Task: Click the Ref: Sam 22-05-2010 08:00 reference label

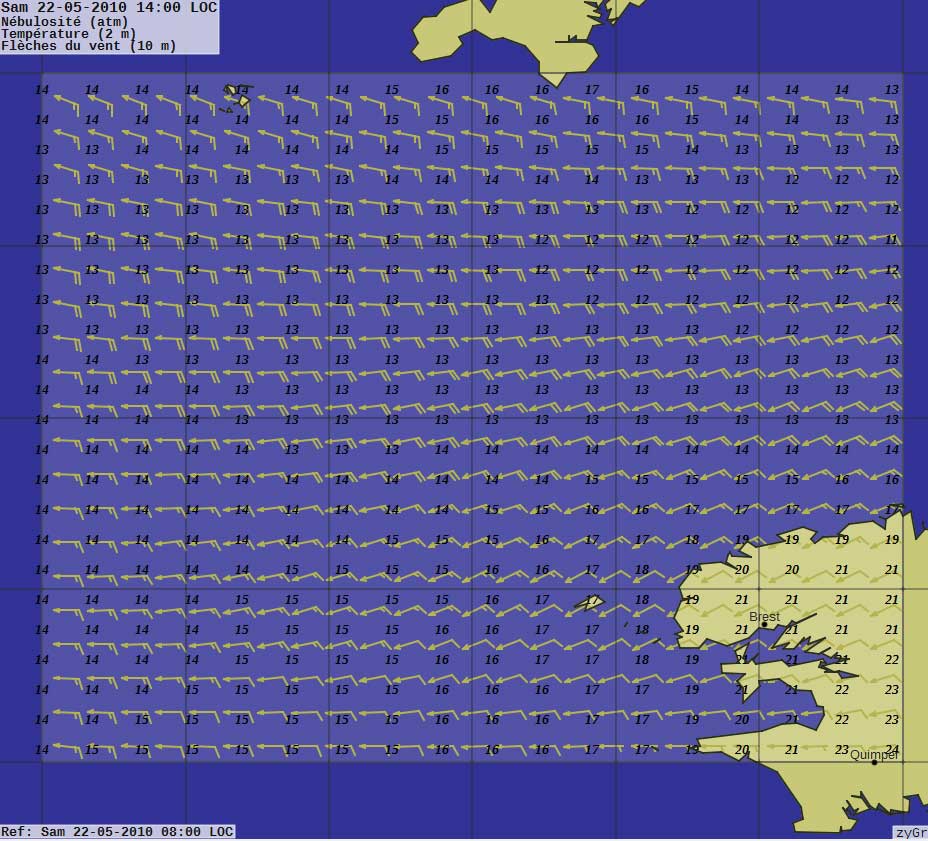Action: coord(117,832)
